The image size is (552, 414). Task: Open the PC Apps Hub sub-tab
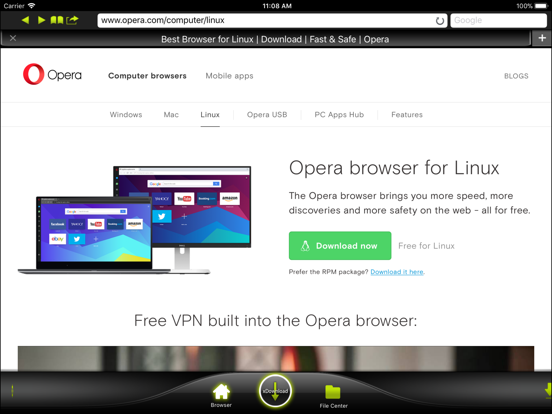pyautogui.click(x=339, y=115)
